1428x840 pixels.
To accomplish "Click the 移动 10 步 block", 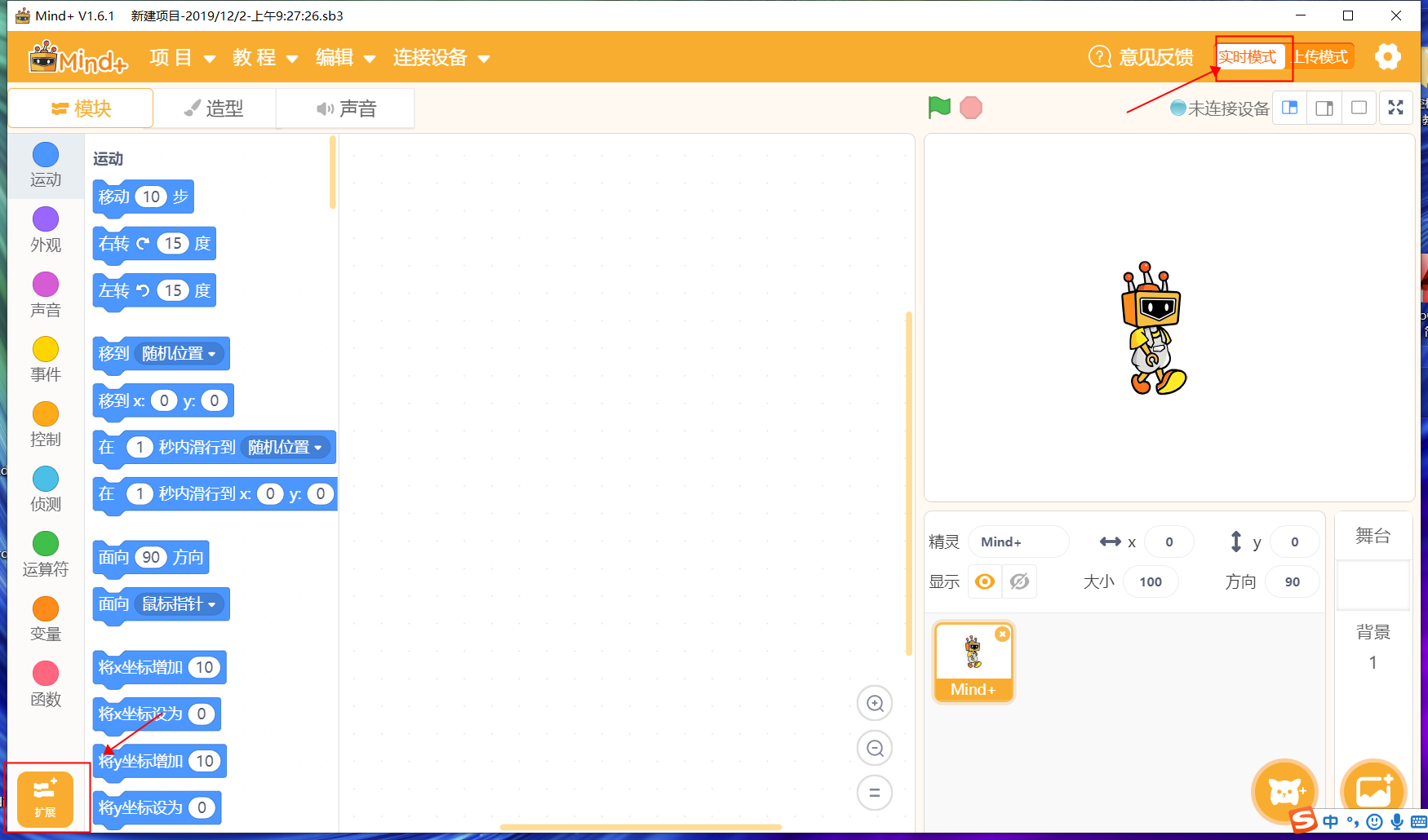I will point(144,197).
